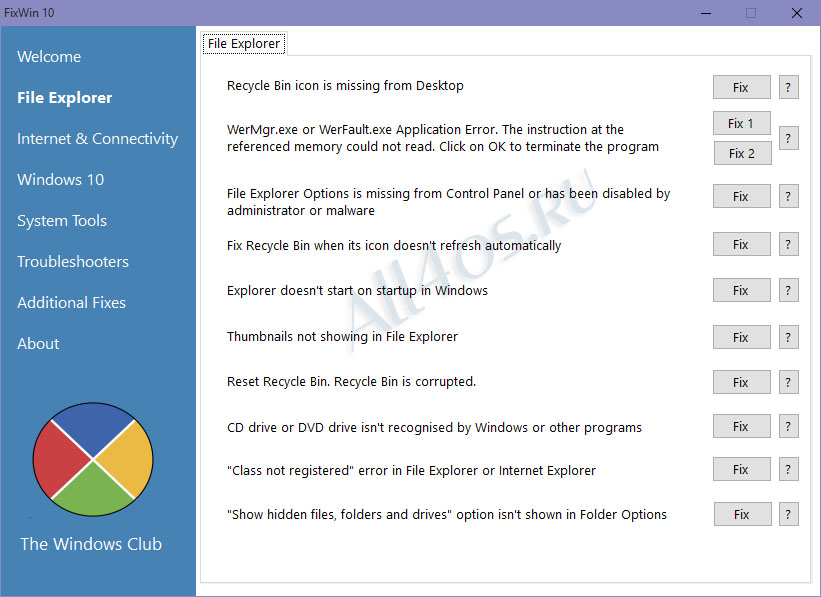Fix Recycle Bin icon missing from Desktop
821x597 pixels.
[x=741, y=87]
